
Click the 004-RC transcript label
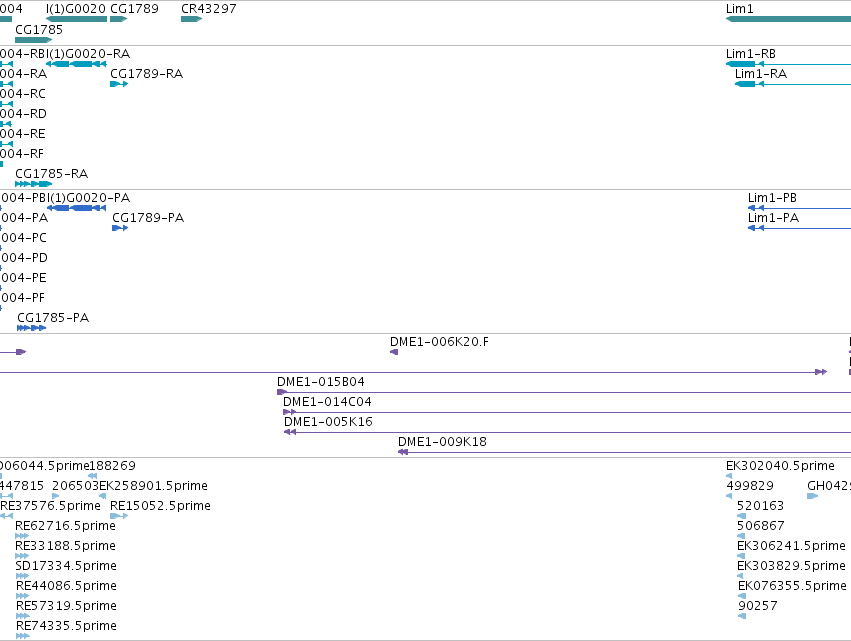(x=23, y=94)
